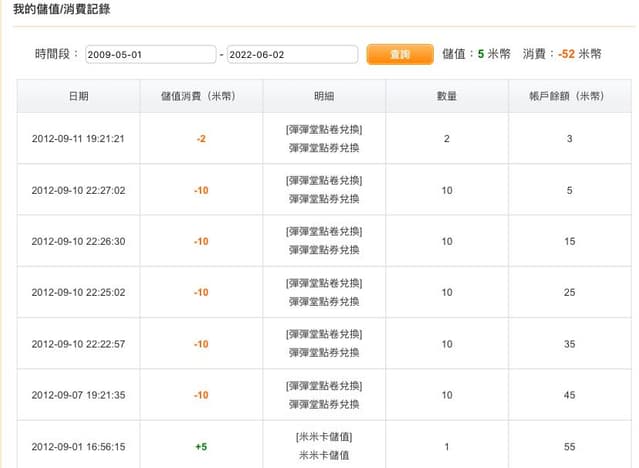Select the 2012-09-07 19:21:35 record date
This screenshot has height=468, width=639.
coord(78,395)
